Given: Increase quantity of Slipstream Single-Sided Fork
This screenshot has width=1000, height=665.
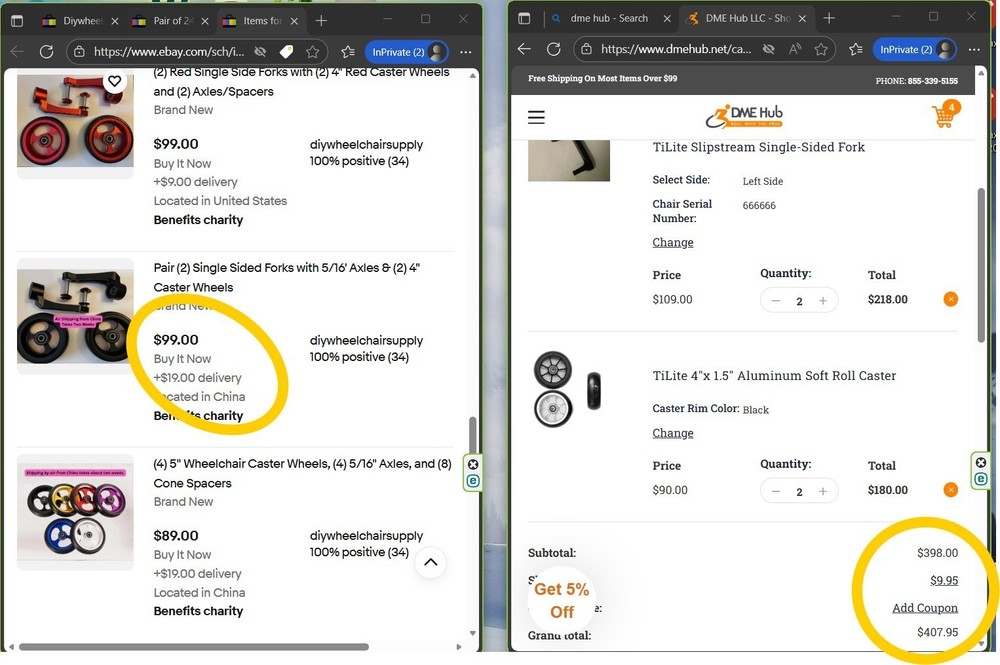Looking at the screenshot, I should pyautogui.click(x=823, y=300).
